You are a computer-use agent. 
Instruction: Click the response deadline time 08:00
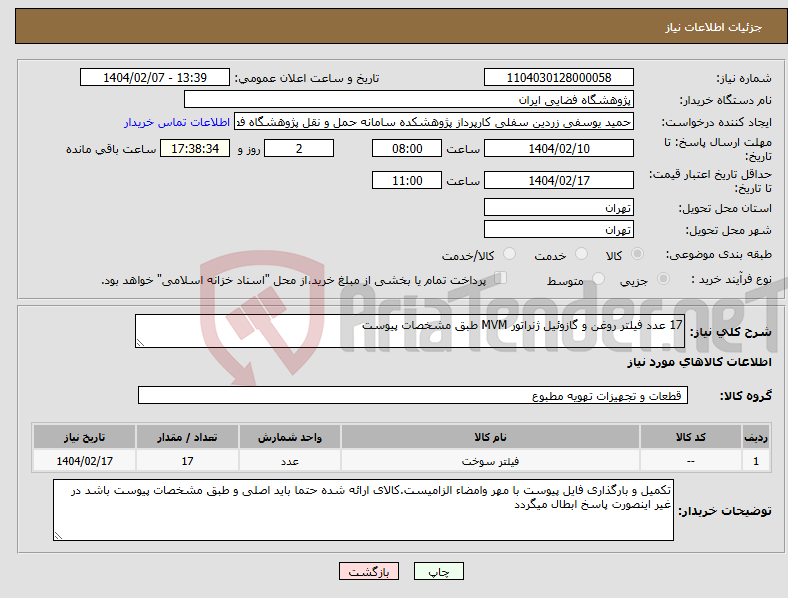[407, 148]
